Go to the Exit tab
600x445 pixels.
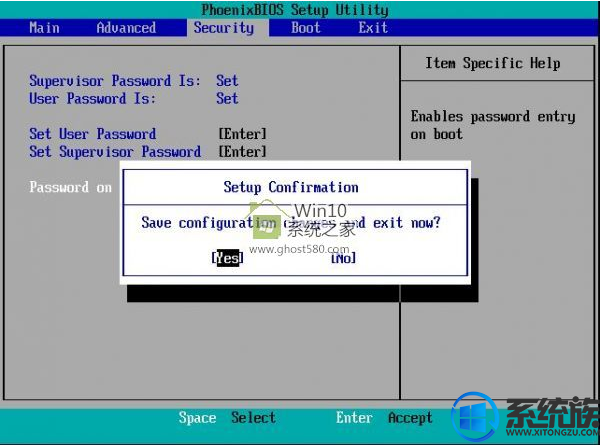point(373,28)
